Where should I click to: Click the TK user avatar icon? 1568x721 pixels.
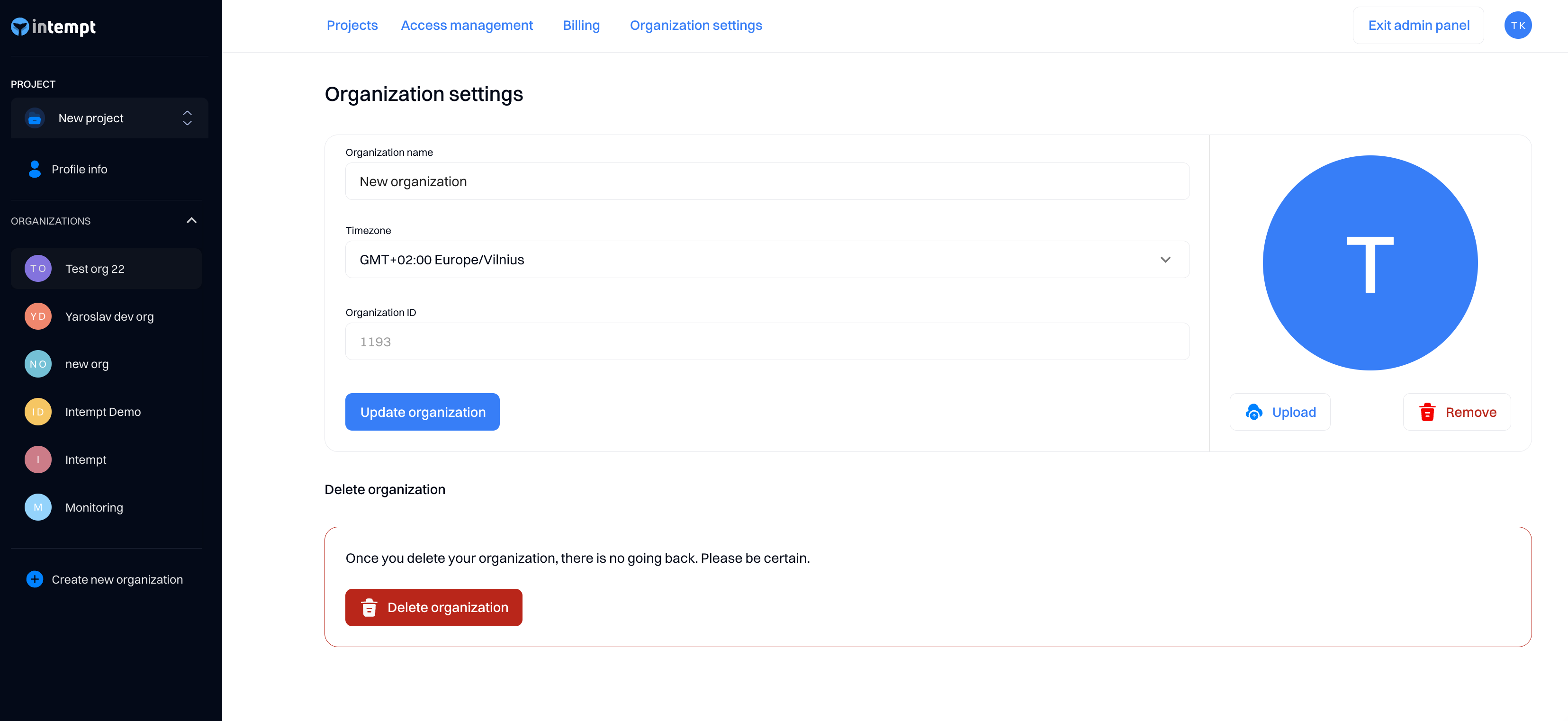pos(1517,25)
